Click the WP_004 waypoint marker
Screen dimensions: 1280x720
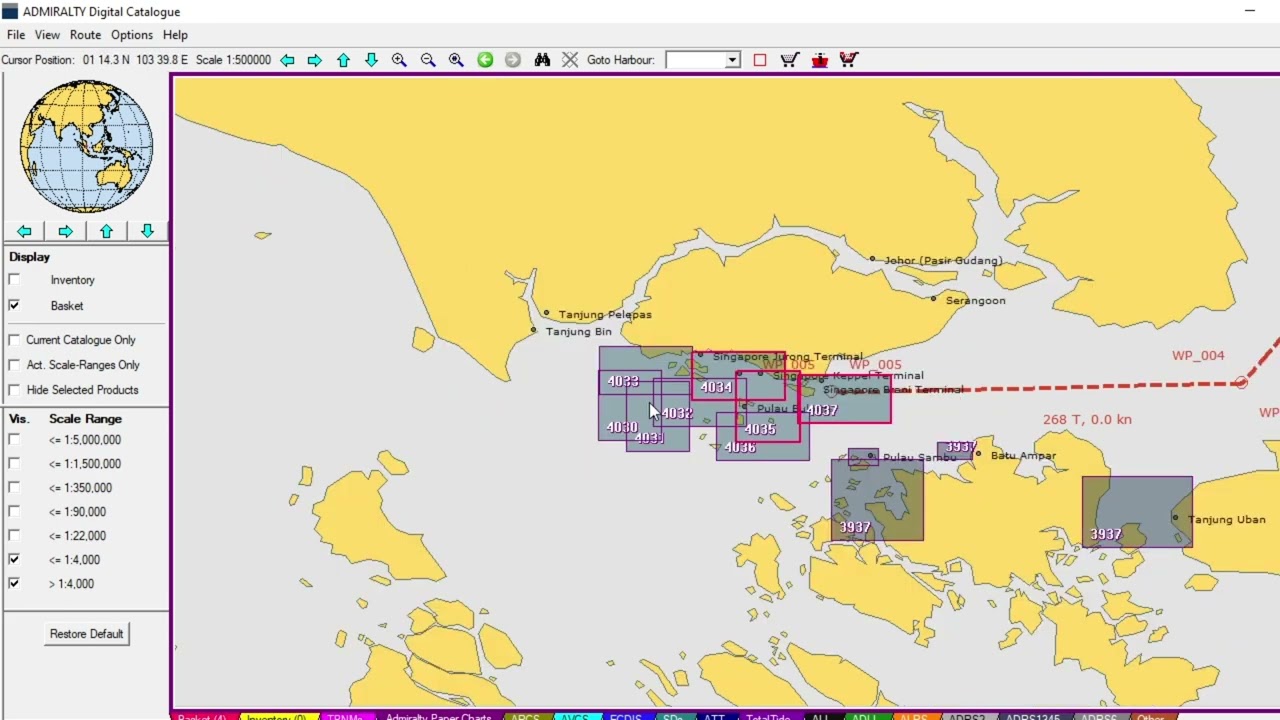tap(1241, 382)
